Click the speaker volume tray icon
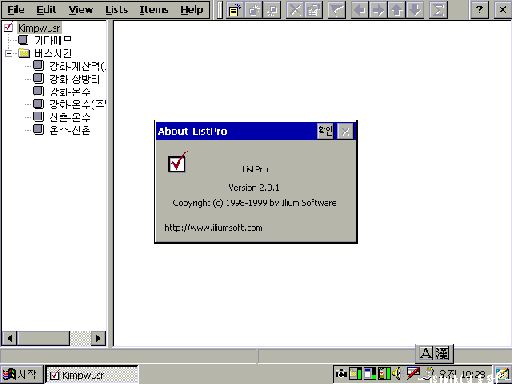Viewport: 512px width, 384px height. click(396, 374)
